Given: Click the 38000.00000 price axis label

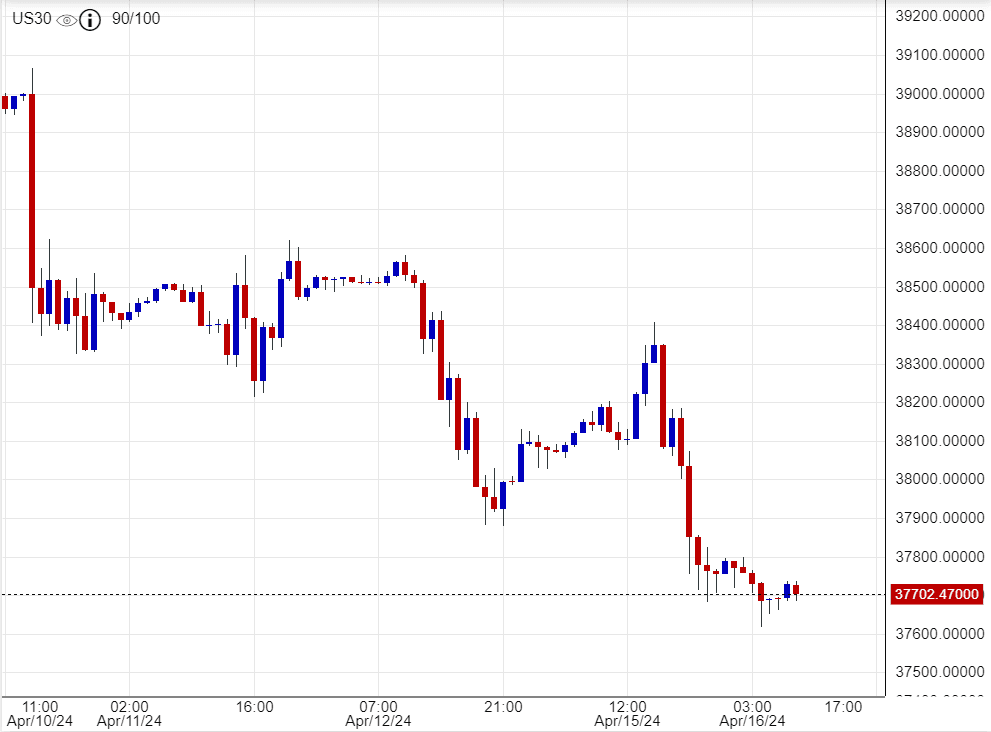Looking at the screenshot, I should [937, 479].
